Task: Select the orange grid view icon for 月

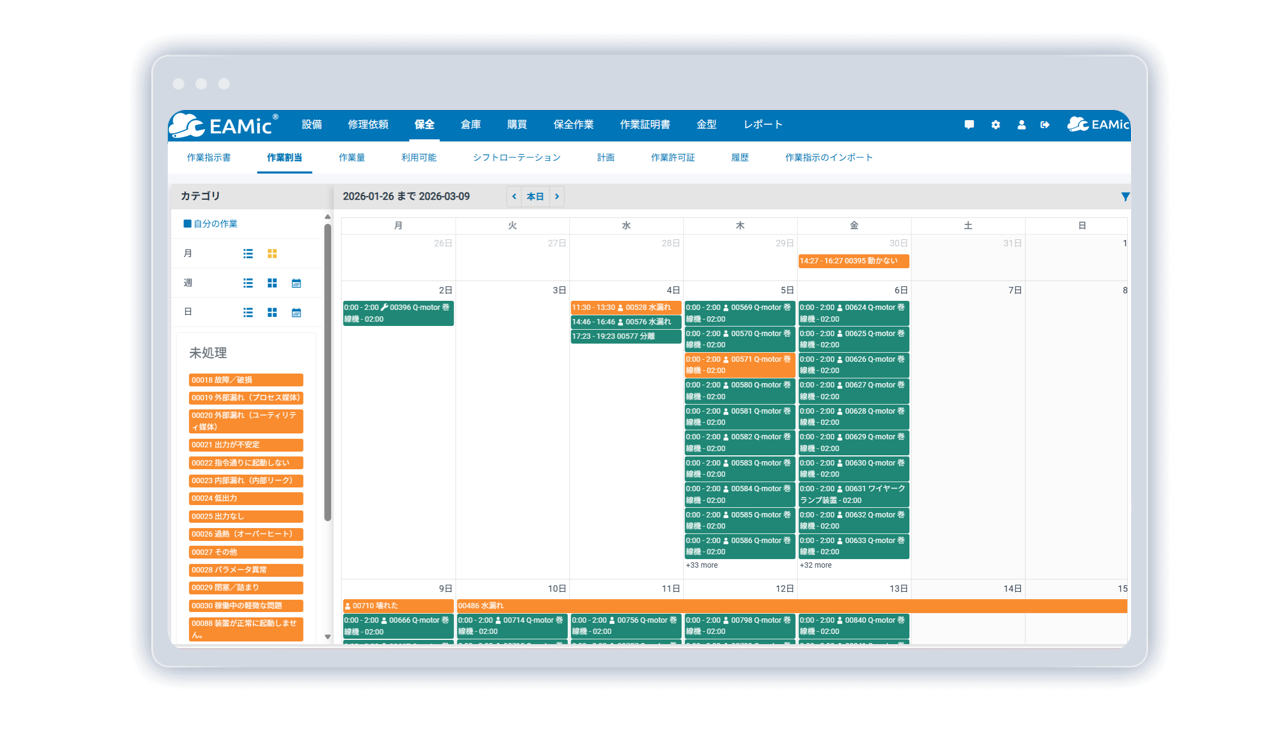Action: pyautogui.click(x=272, y=253)
